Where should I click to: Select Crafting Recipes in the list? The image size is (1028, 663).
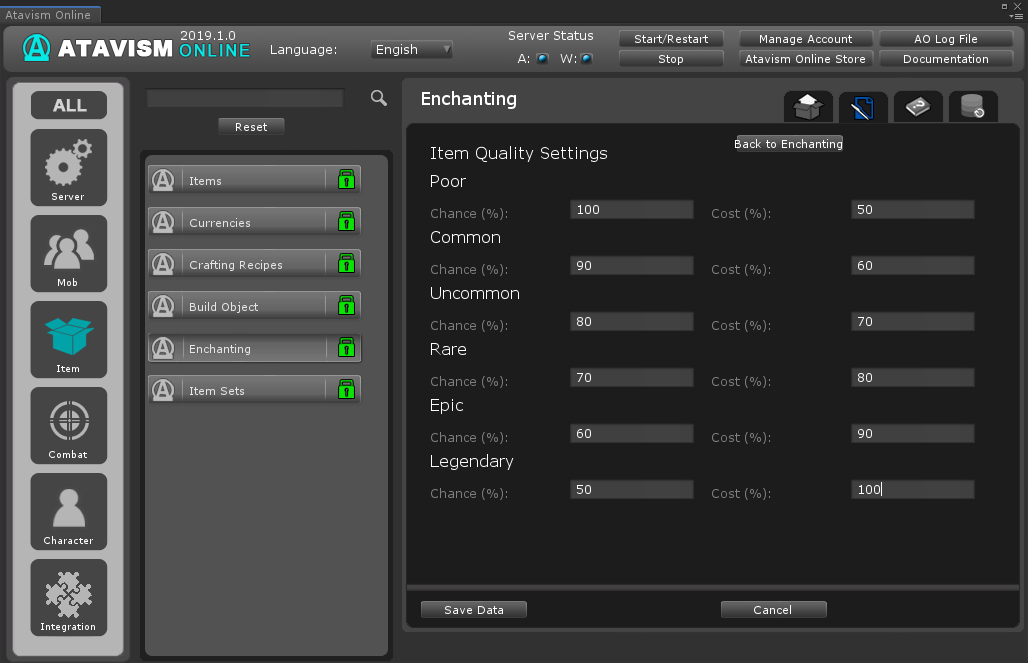pos(237,264)
